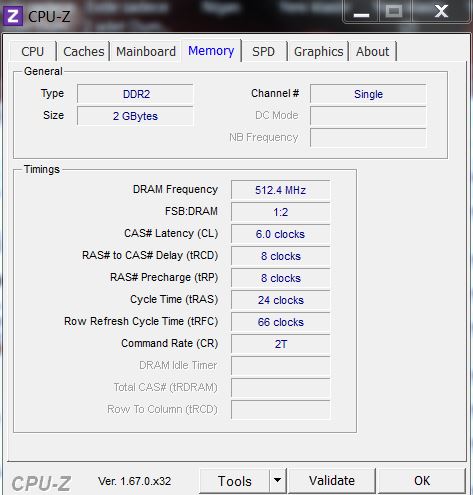This screenshot has height=495, width=473.
Task: Click the empty DRAM Idle Timer field
Action: (281, 366)
